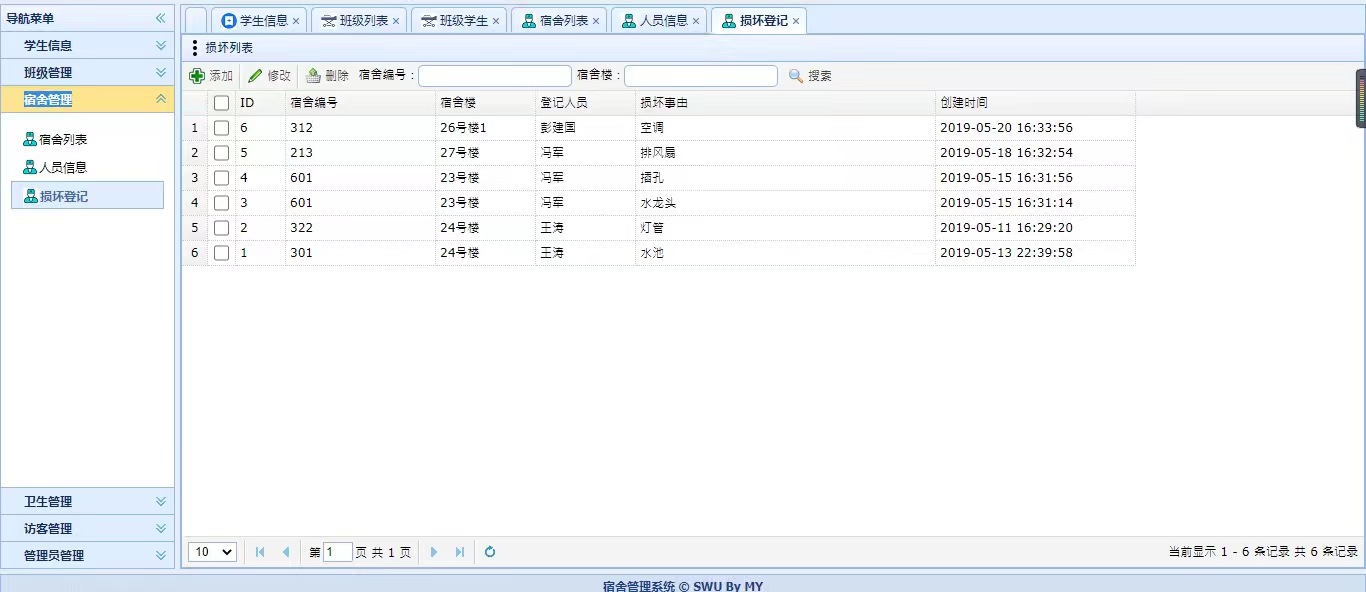Open 人员信息 in the sidebar
This screenshot has width=1366, height=592.
tap(63, 168)
